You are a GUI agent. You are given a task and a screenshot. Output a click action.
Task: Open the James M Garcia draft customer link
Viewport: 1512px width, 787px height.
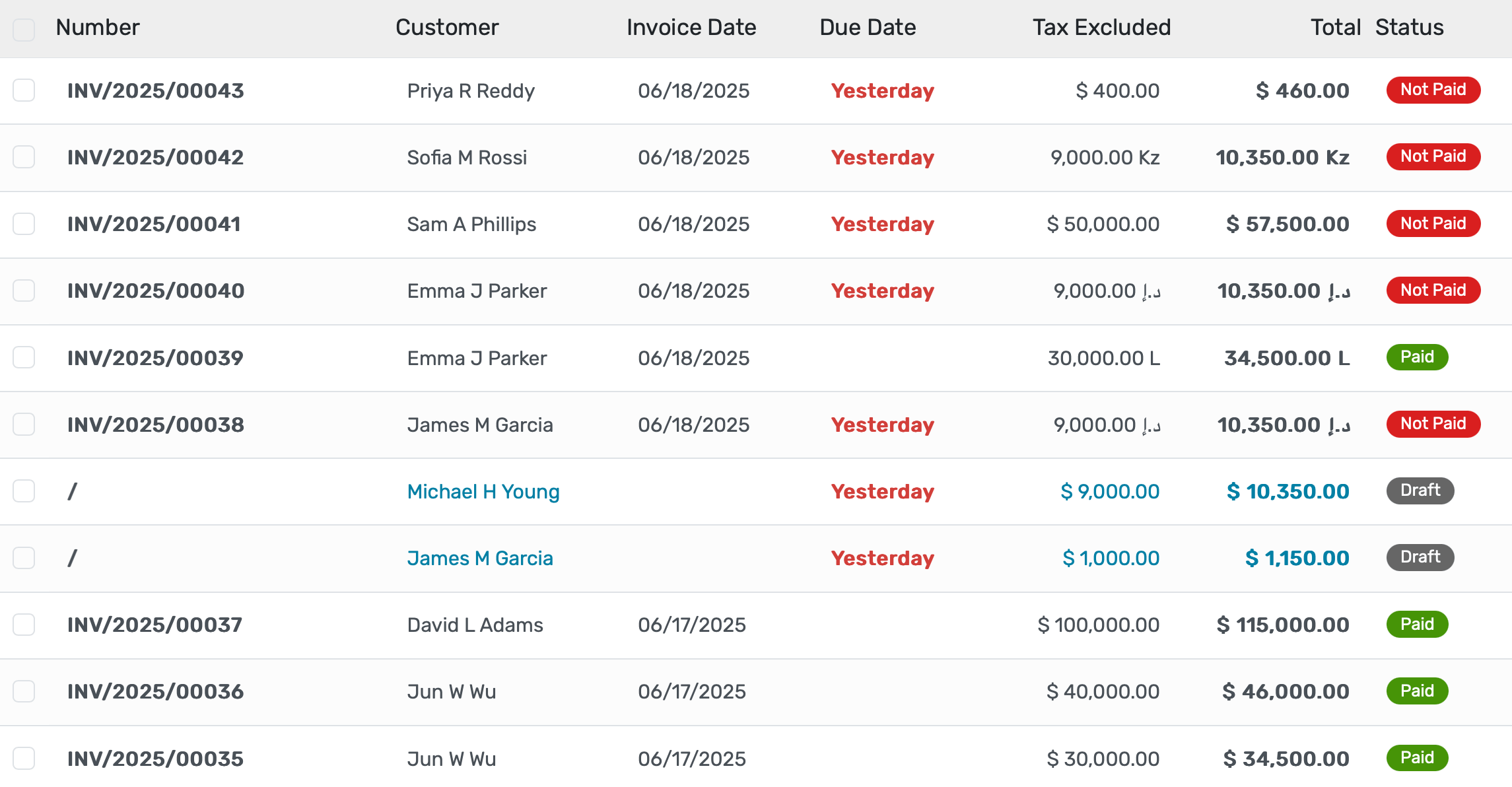[480, 558]
